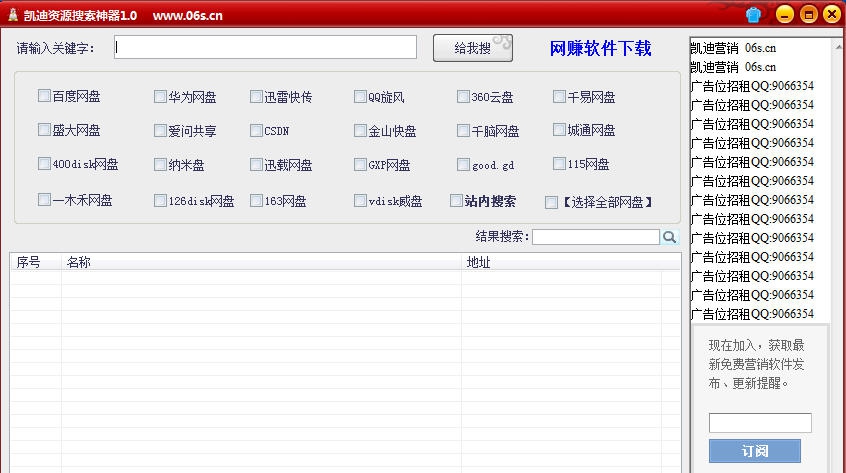Click the www.06s.cn title bar text
This screenshot has width=846, height=473.
tap(188, 16)
